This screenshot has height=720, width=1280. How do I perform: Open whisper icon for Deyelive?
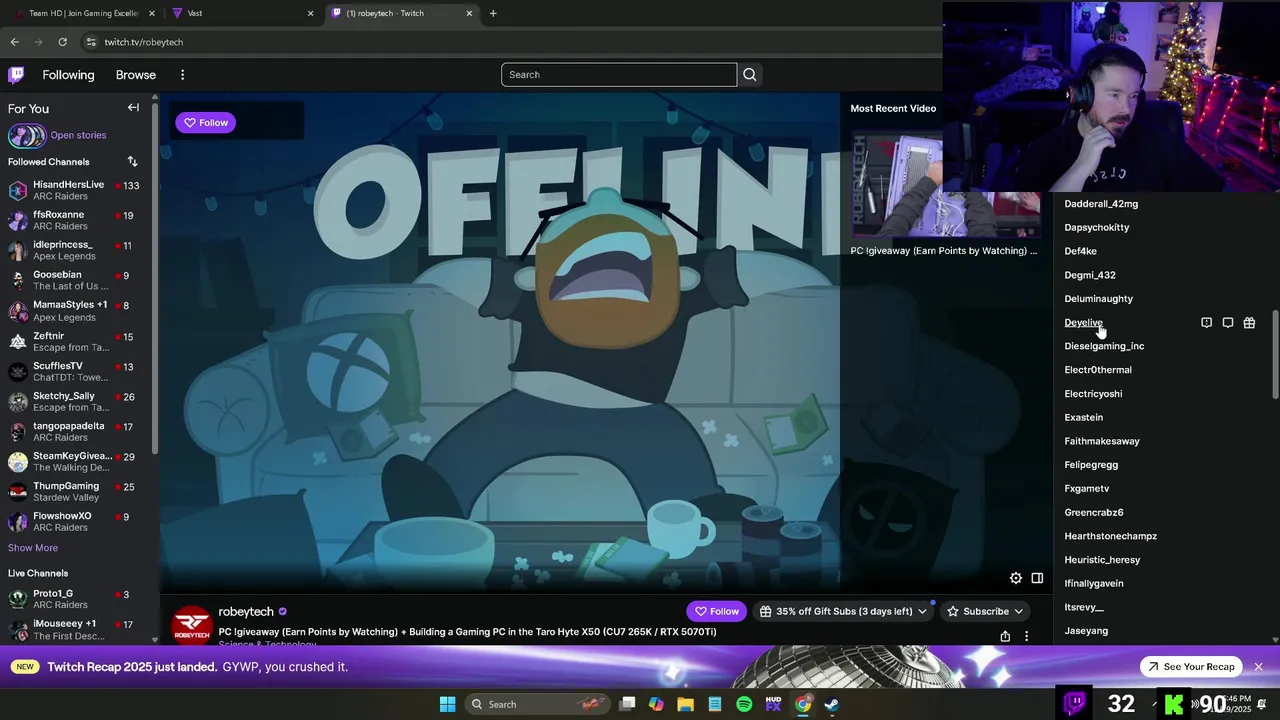click(x=1228, y=323)
